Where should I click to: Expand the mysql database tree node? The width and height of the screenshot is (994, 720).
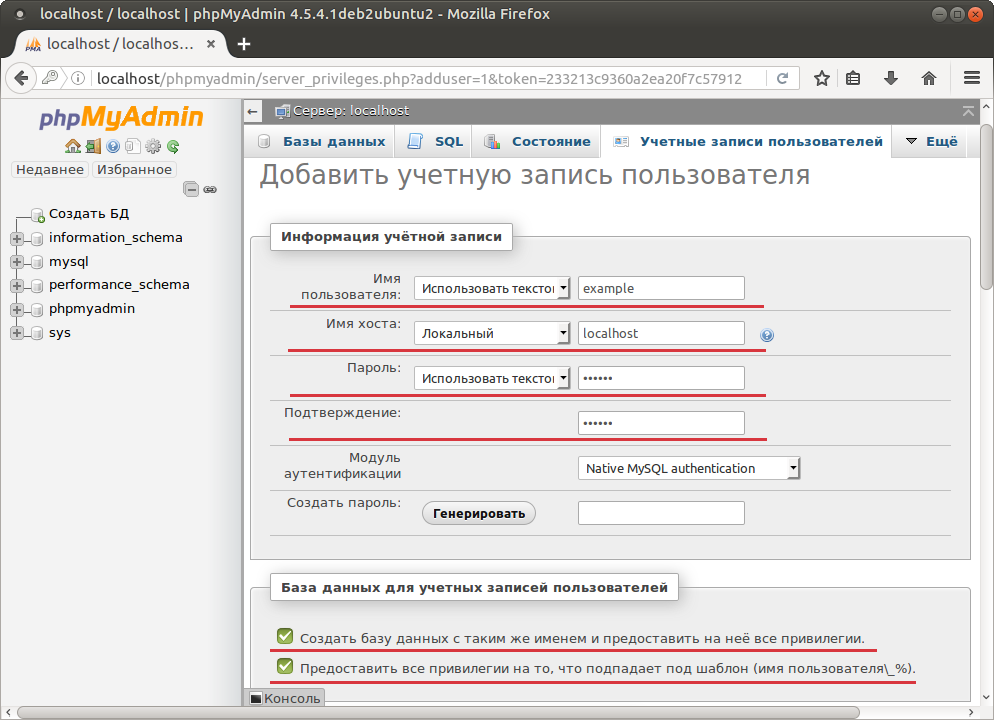pos(16,261)
